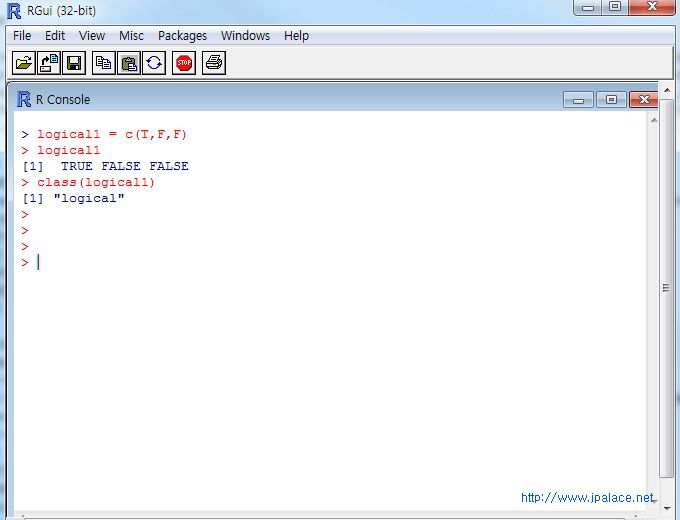Click the line 'logical1 = c(T,F,F)'

(112, 134)
